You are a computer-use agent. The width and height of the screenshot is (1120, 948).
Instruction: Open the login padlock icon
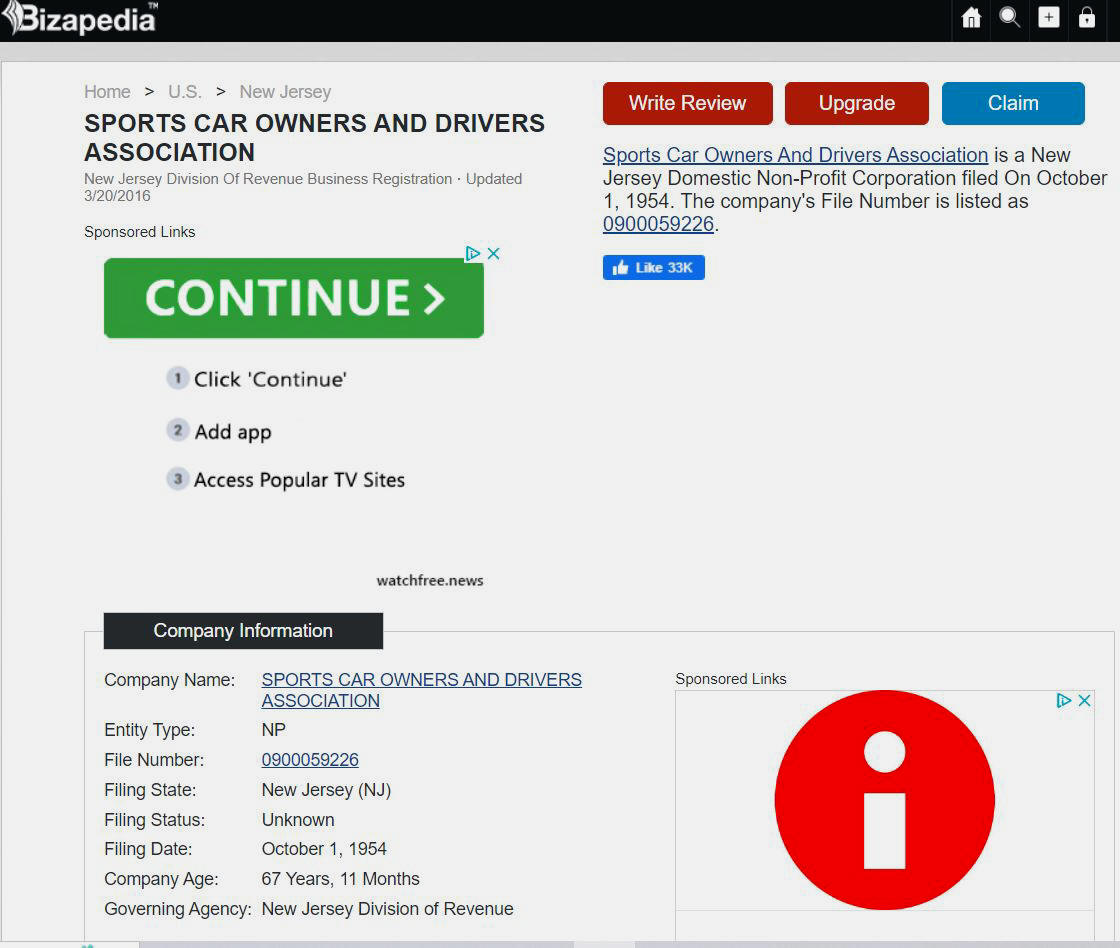tap(1086, 17)
